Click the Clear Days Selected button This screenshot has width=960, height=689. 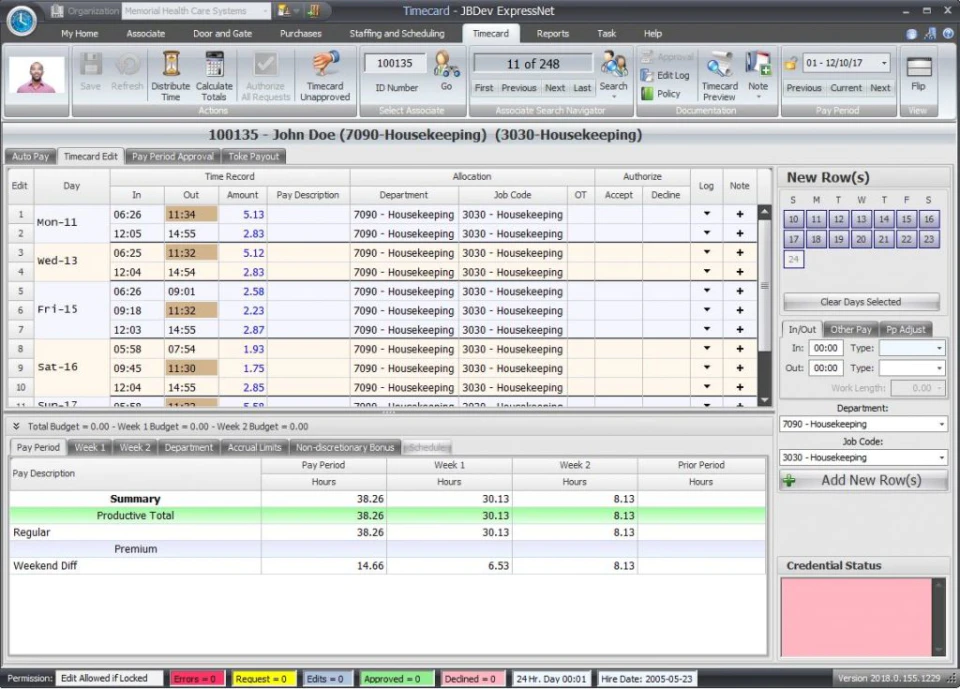pyautogui.click(x=861, y=302)
